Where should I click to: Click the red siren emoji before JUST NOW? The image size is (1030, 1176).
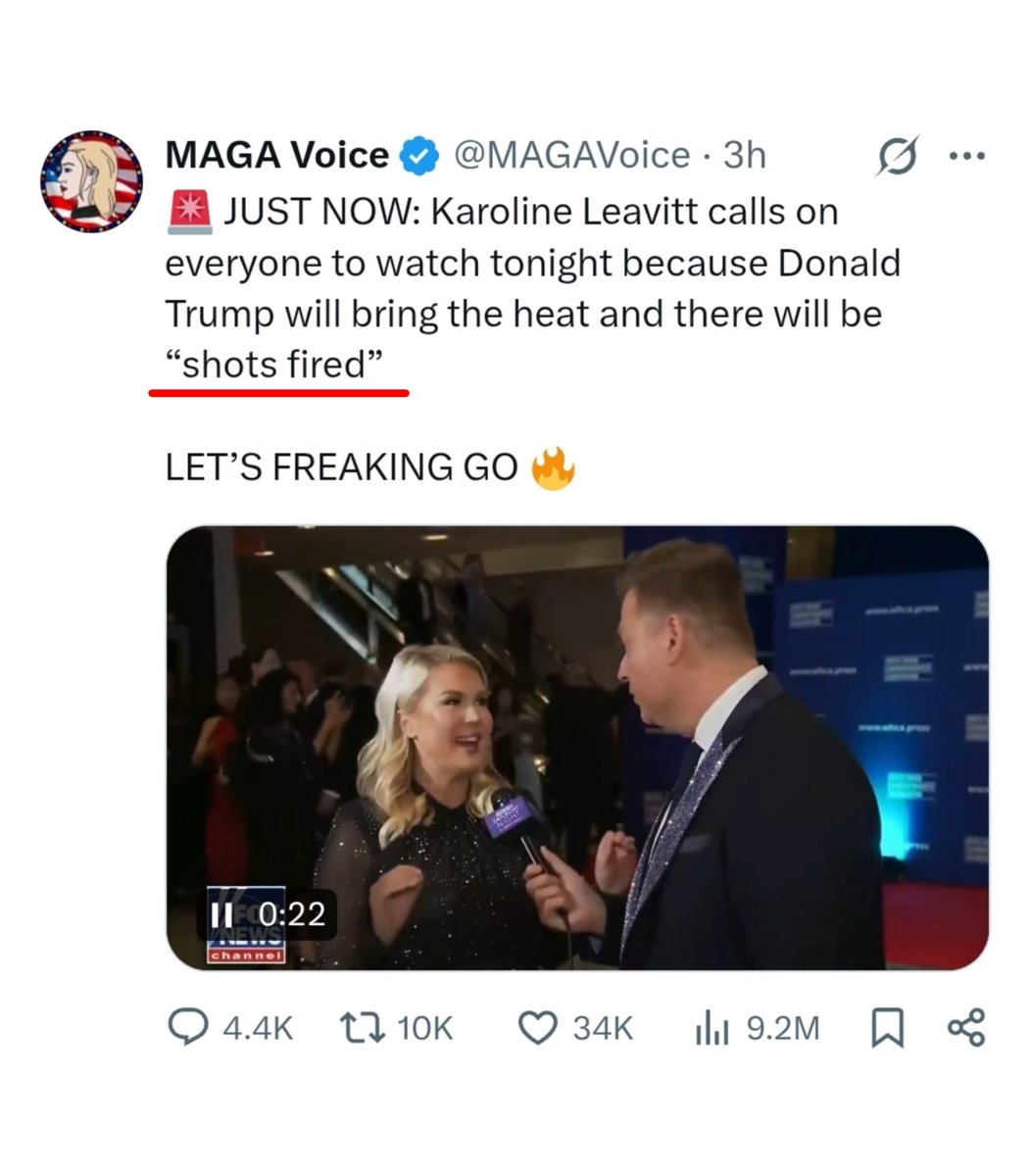189,212
